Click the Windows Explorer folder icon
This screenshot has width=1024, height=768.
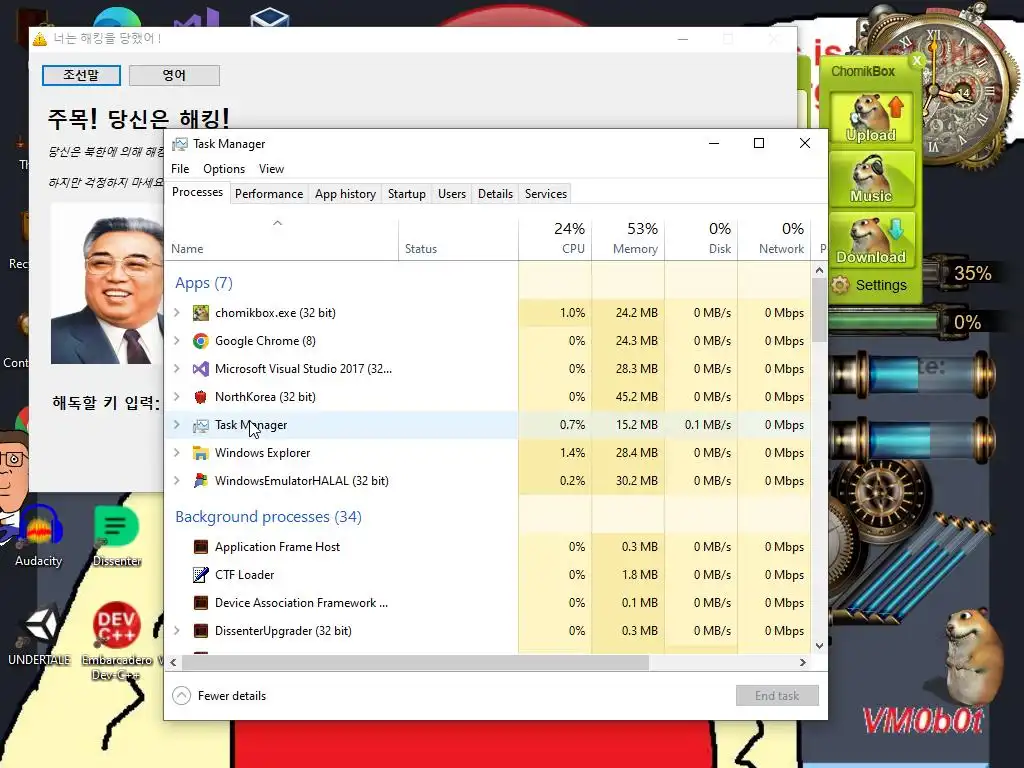200,453
